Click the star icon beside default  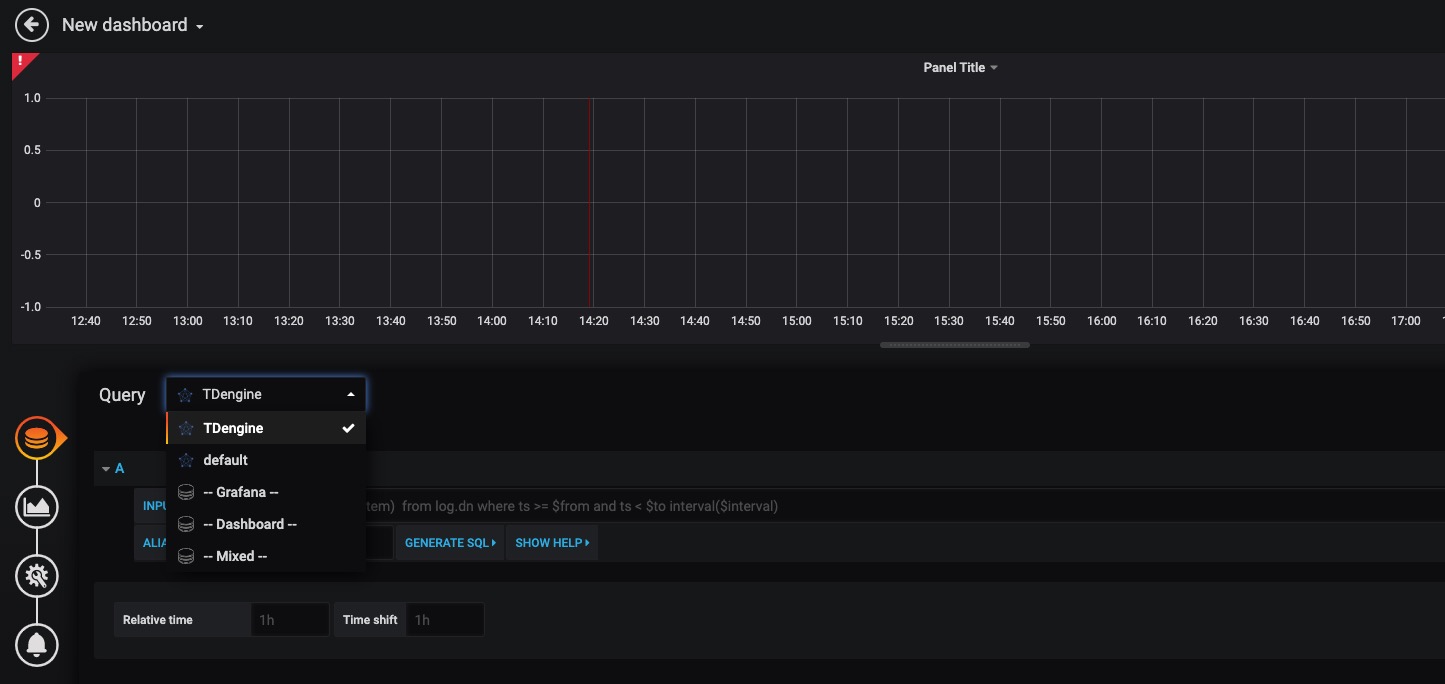click(185, 460)
